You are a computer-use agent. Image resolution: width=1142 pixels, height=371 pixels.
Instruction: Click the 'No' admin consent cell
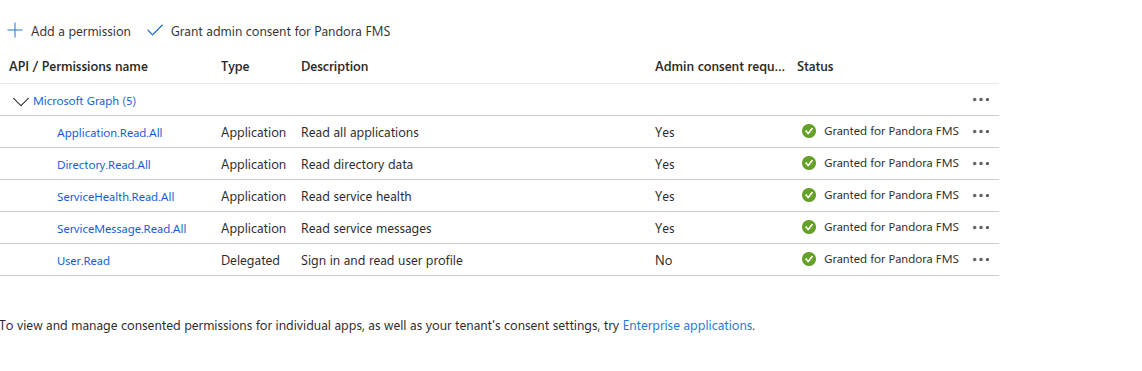663,260
